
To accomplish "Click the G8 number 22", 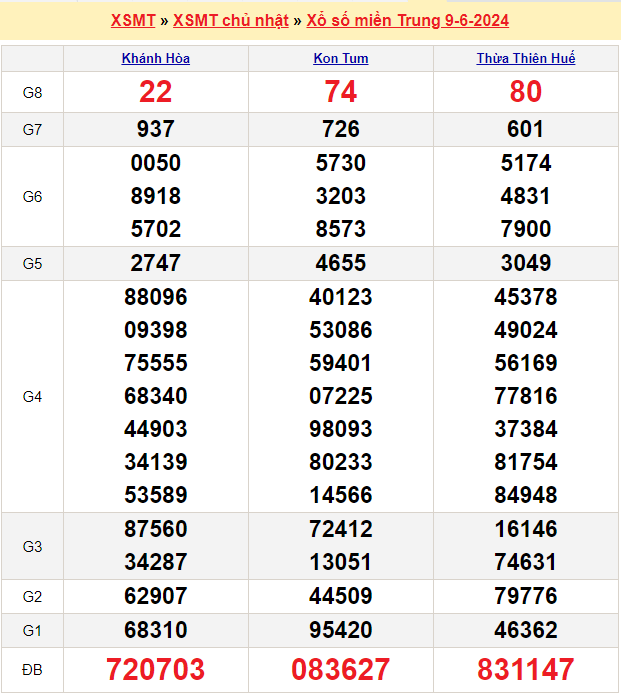I will (x=156, y=92).
